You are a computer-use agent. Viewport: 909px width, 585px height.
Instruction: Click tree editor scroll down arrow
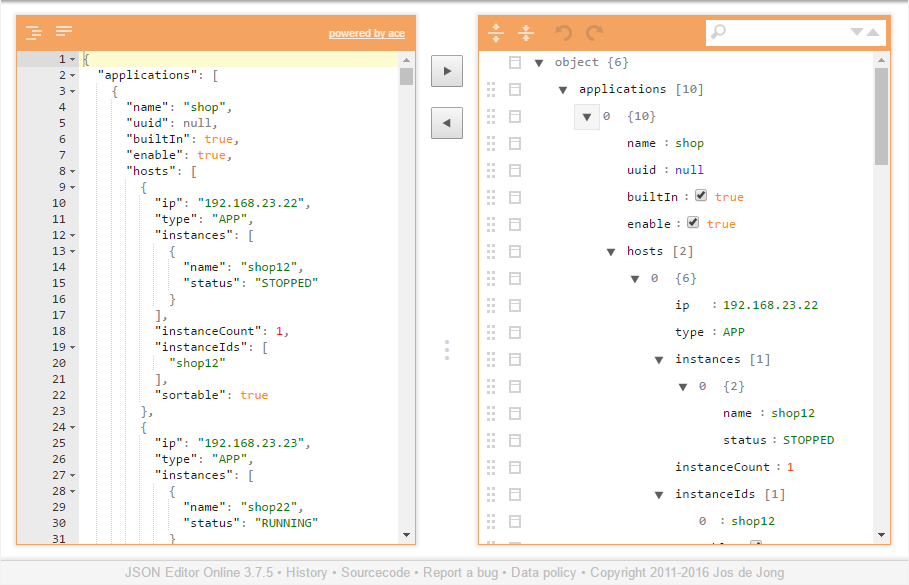881,535
